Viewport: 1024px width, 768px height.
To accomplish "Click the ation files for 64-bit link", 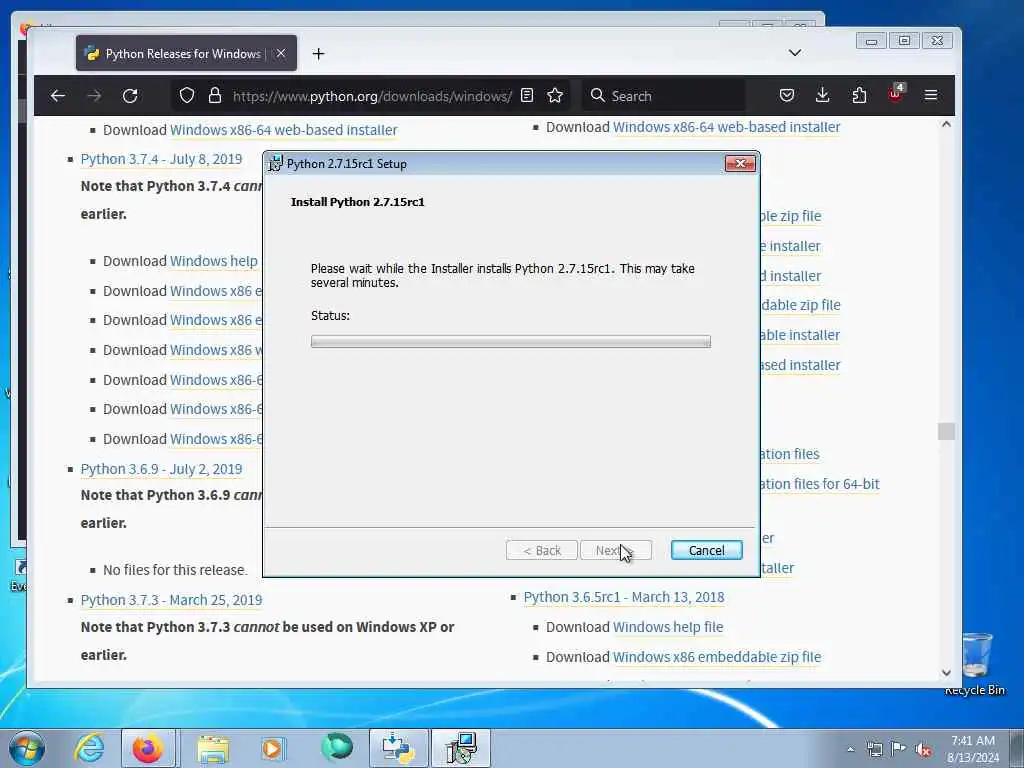I will tap(820, 485).
